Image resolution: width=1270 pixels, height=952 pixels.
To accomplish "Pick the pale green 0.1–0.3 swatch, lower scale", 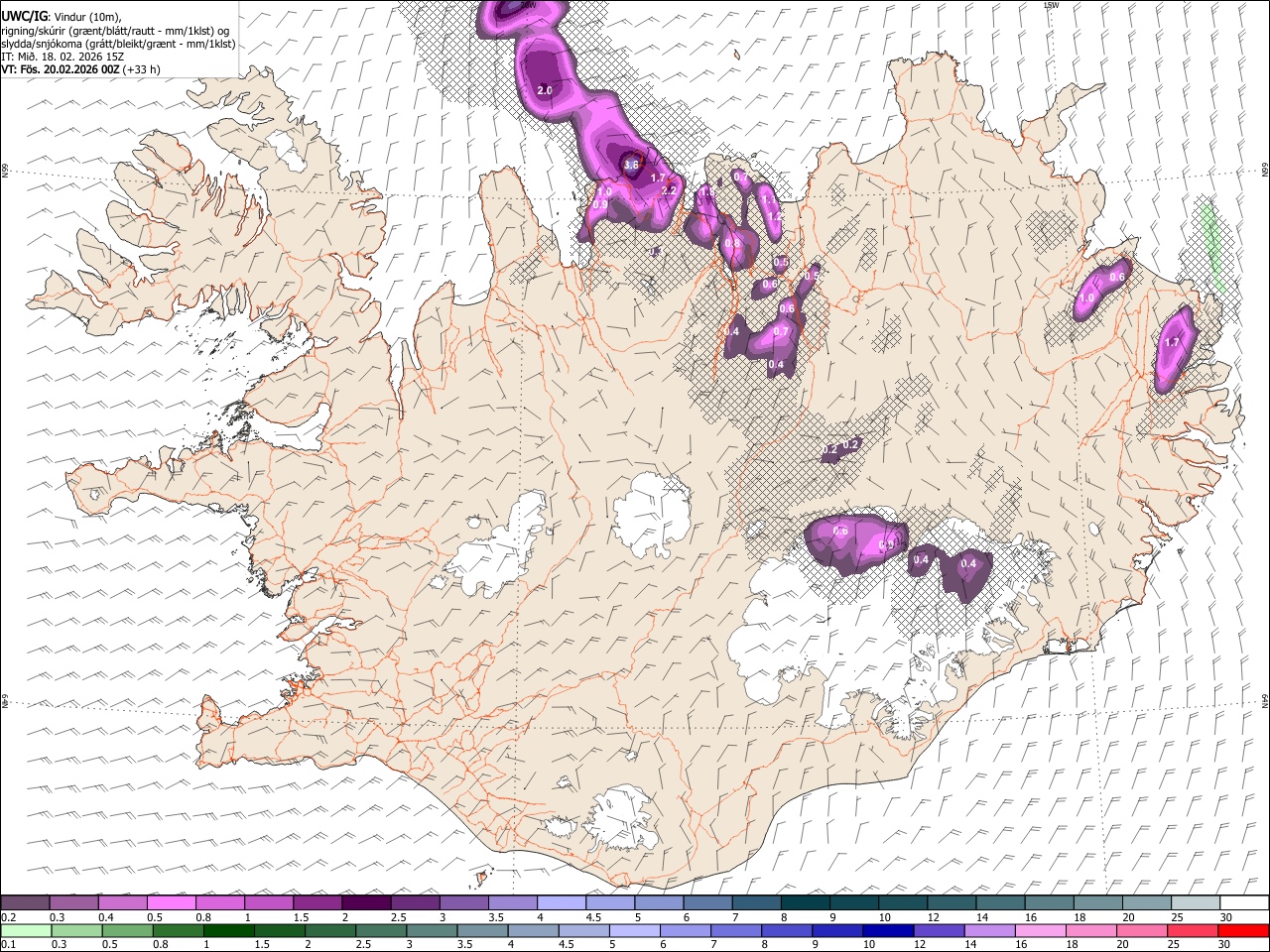I will [26, 930].
